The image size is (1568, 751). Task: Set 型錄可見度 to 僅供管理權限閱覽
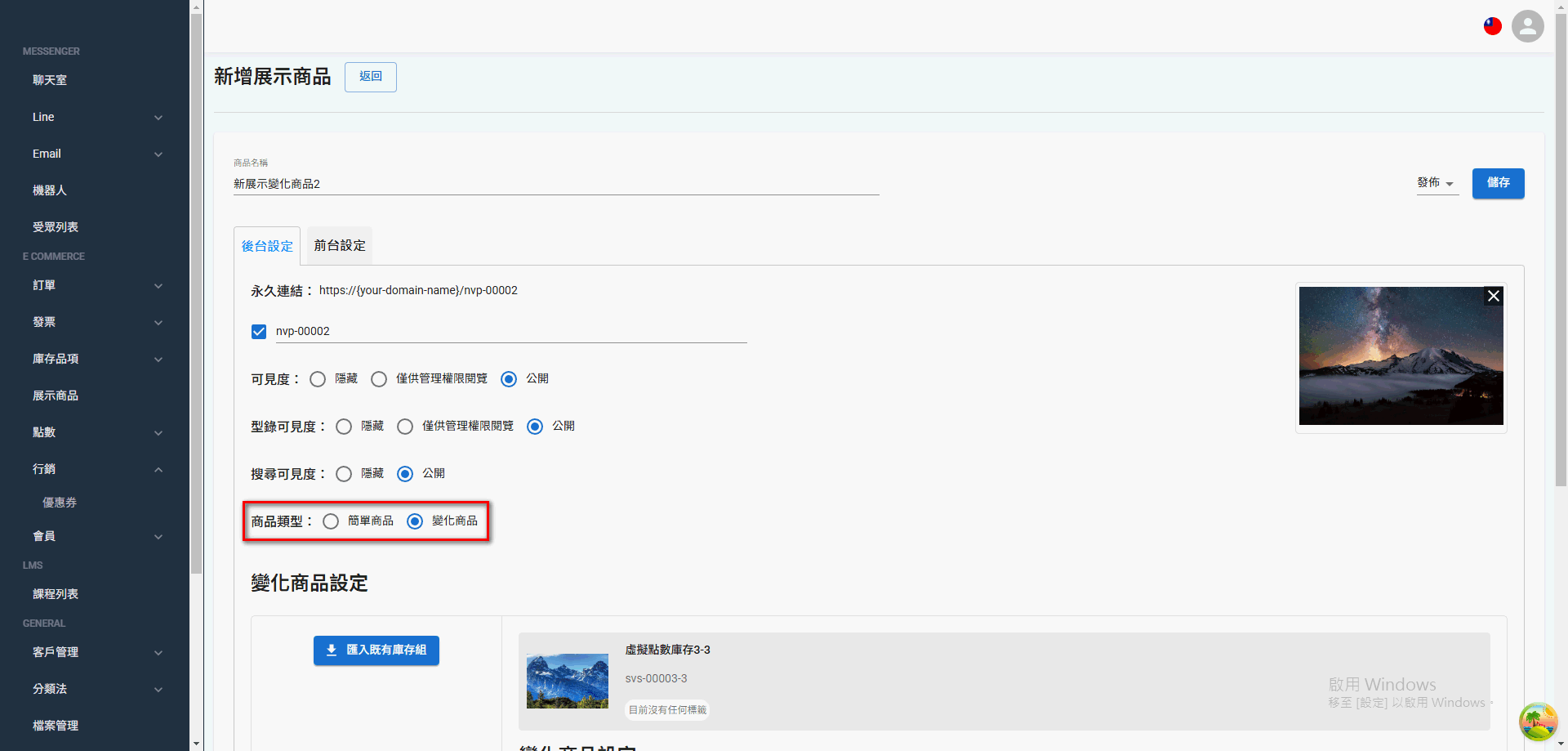(405, 427)
